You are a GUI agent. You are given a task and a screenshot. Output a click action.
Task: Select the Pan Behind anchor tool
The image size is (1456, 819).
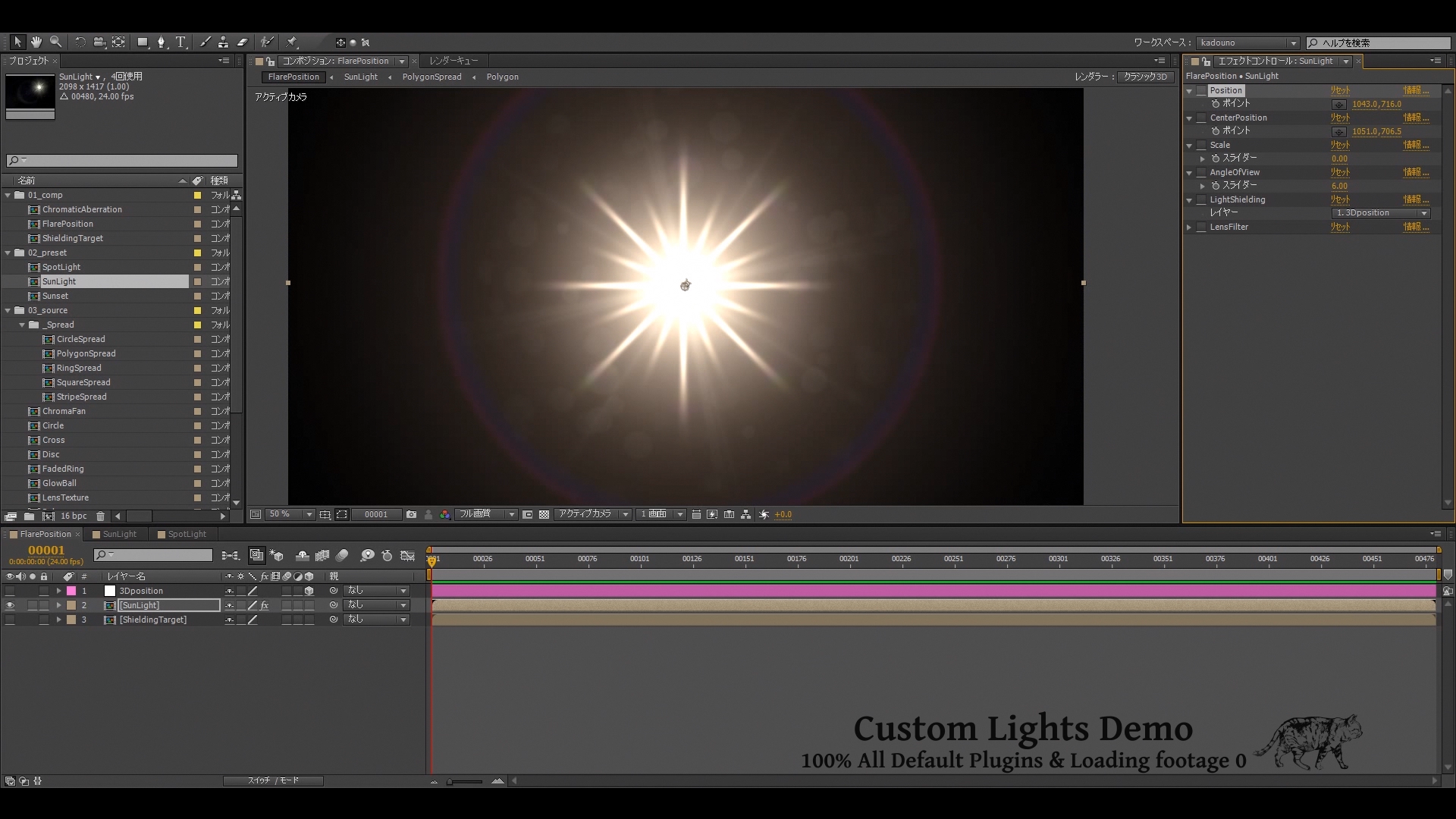(x=119, y=42)
